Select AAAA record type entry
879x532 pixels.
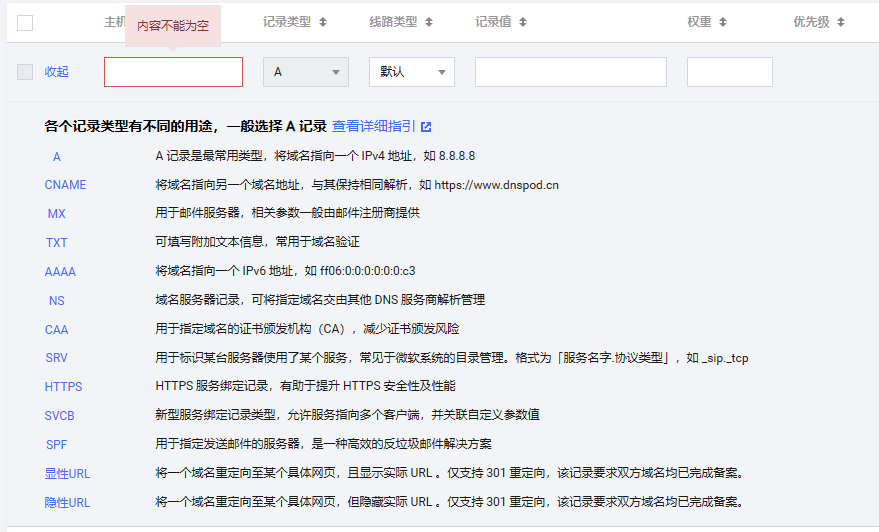point(60,272)
